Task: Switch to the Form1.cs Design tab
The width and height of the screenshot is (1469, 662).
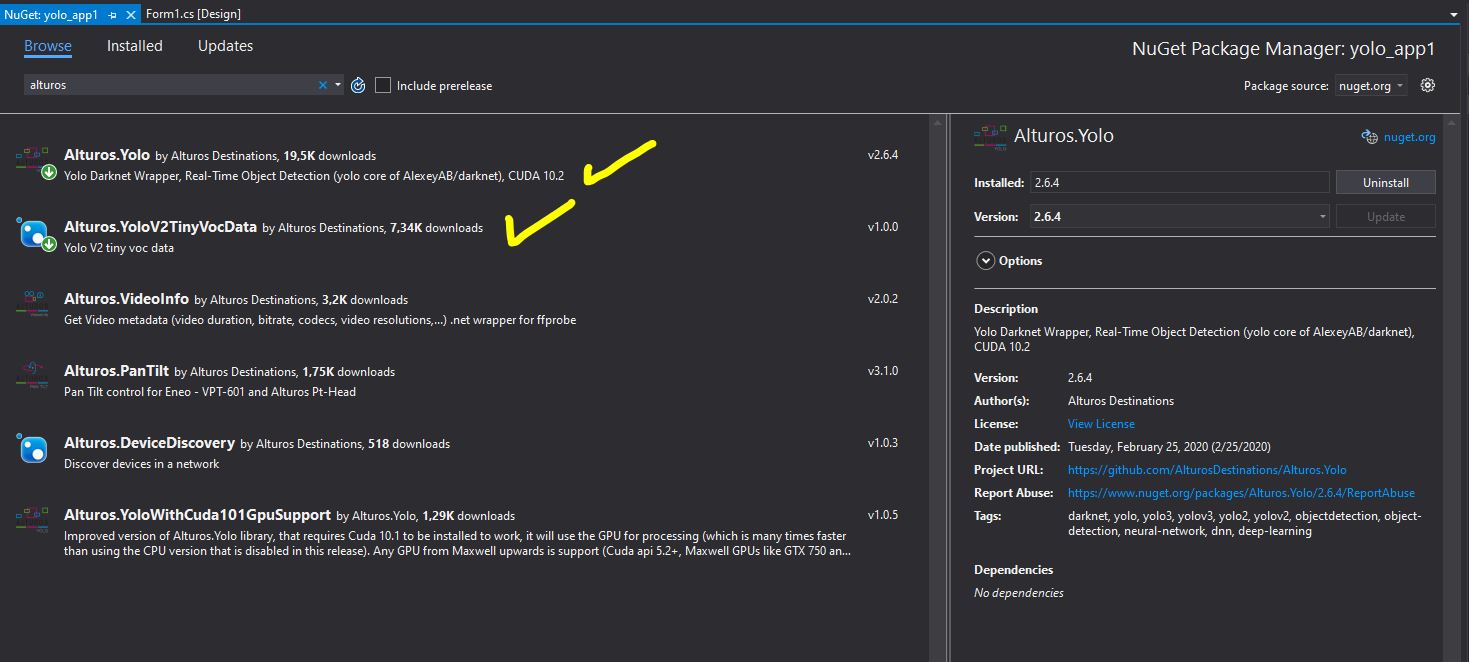Action: (x=194, y=14)
